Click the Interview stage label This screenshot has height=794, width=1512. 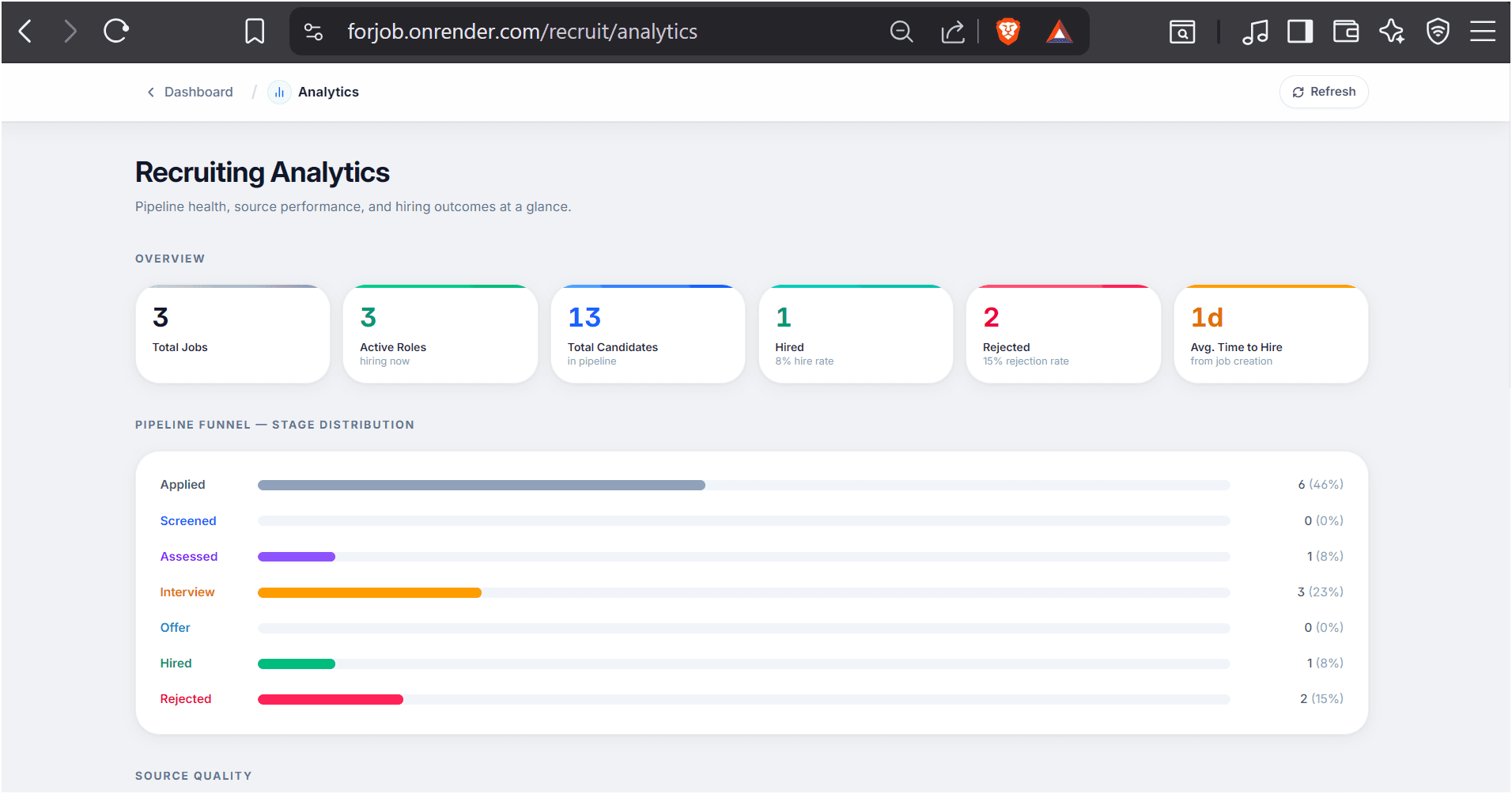pyautogui.click(x=187, y=592)
